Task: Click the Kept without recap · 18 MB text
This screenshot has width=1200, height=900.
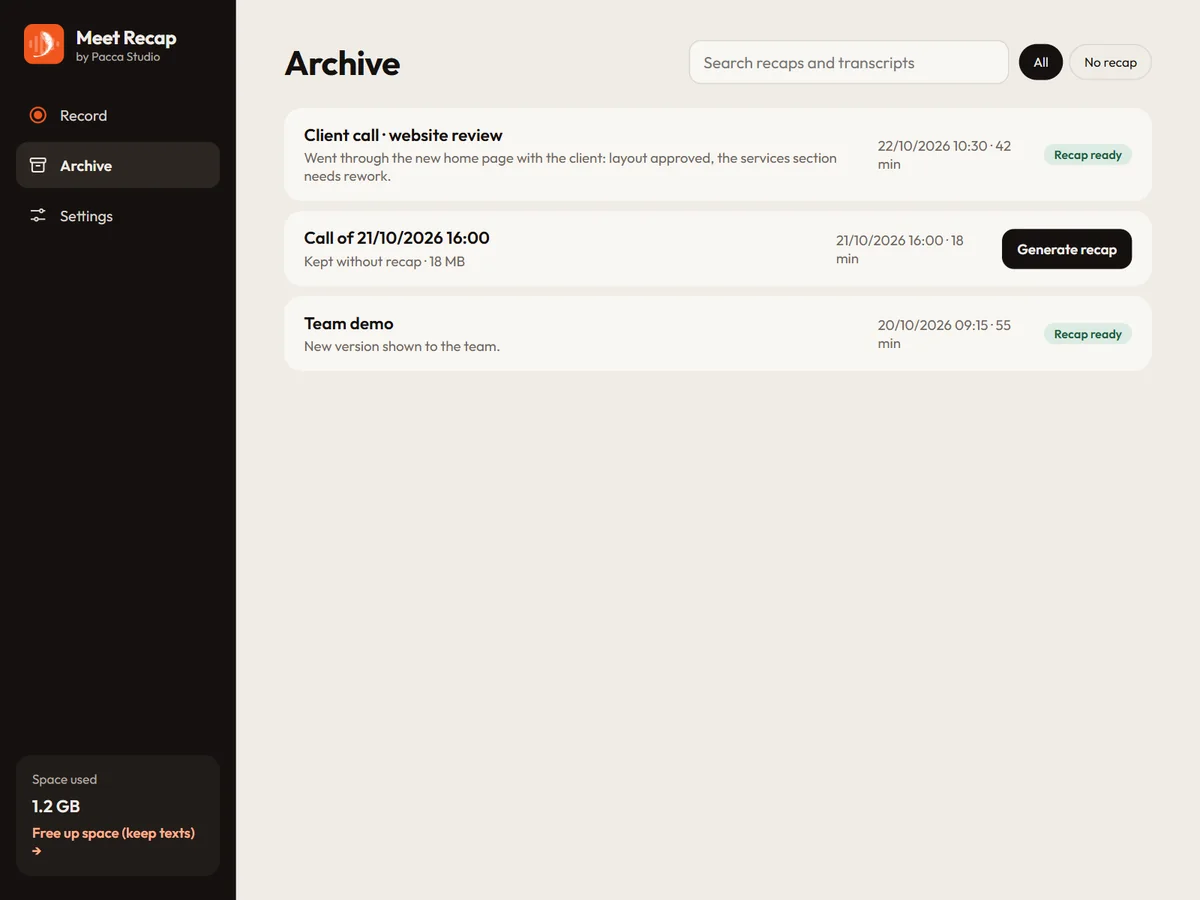Action: pos(384,262)
